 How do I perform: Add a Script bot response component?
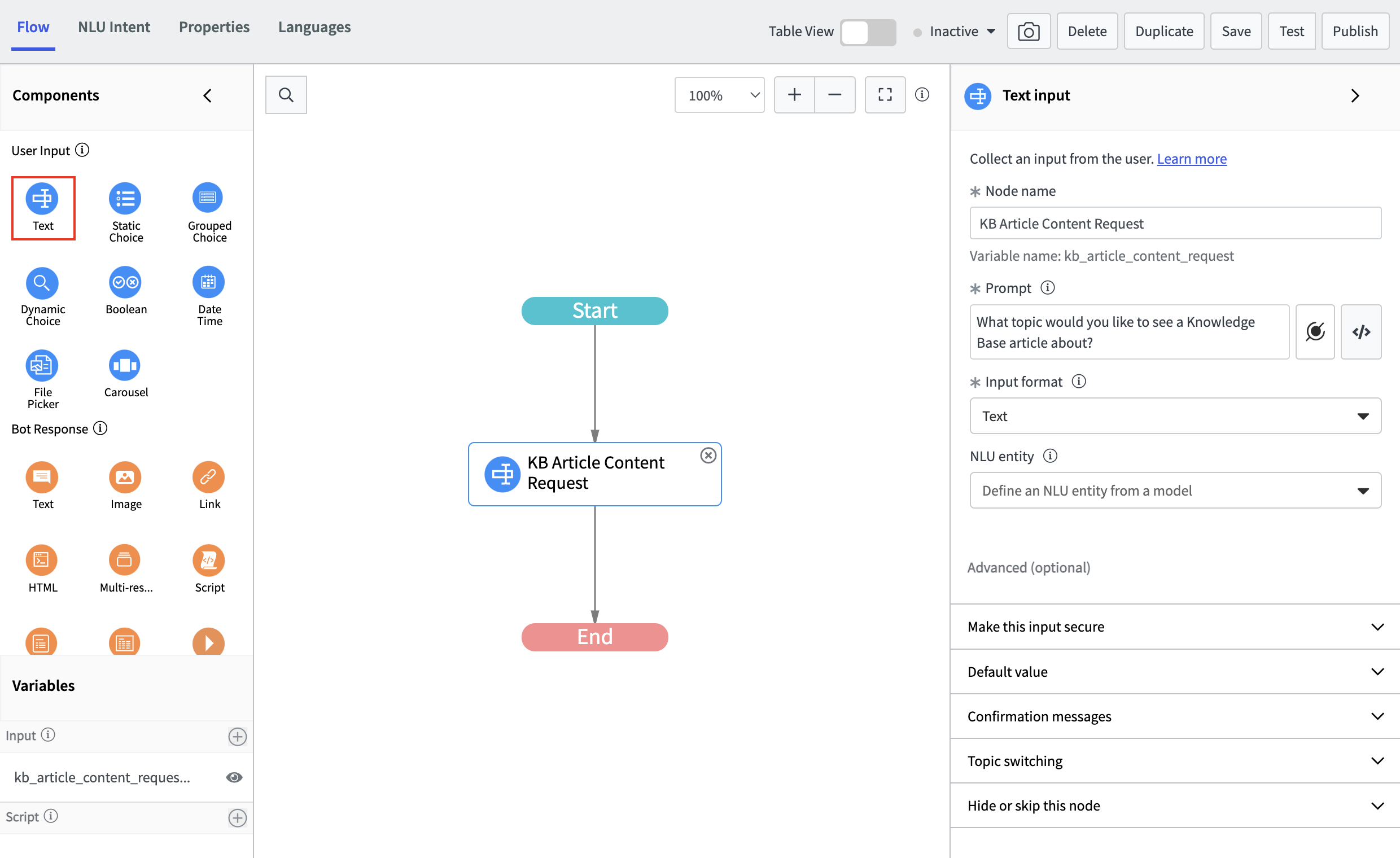209,569
